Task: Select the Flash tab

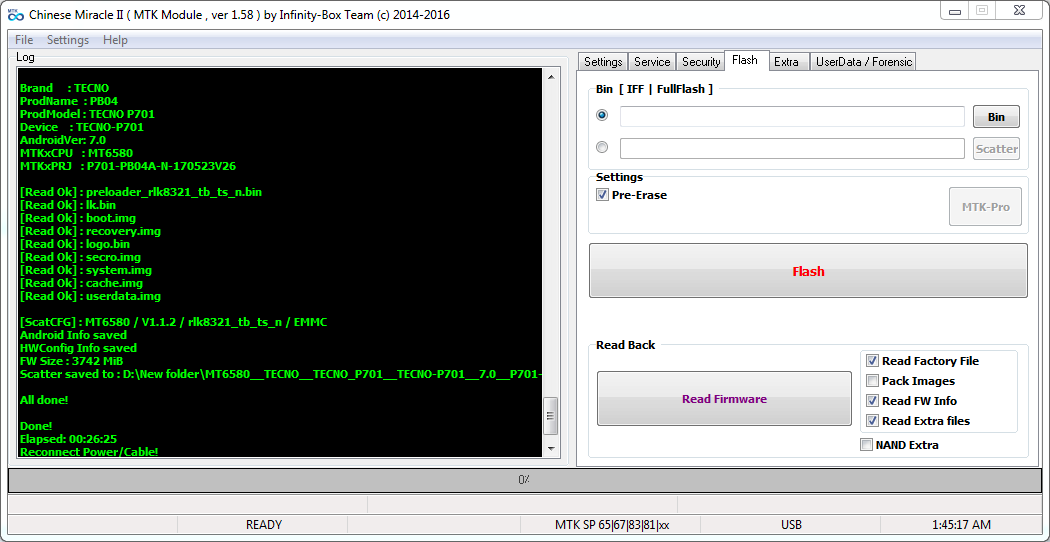Action: (x=745, y=60)
